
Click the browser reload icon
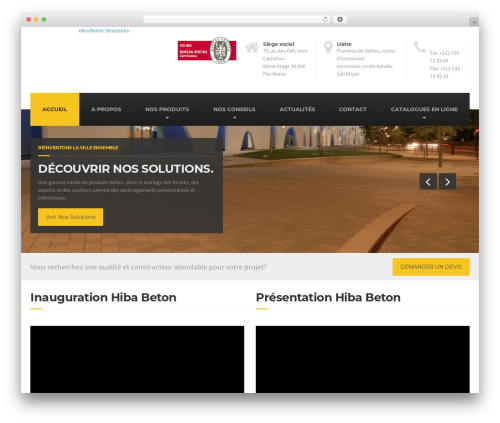(325, 20)
